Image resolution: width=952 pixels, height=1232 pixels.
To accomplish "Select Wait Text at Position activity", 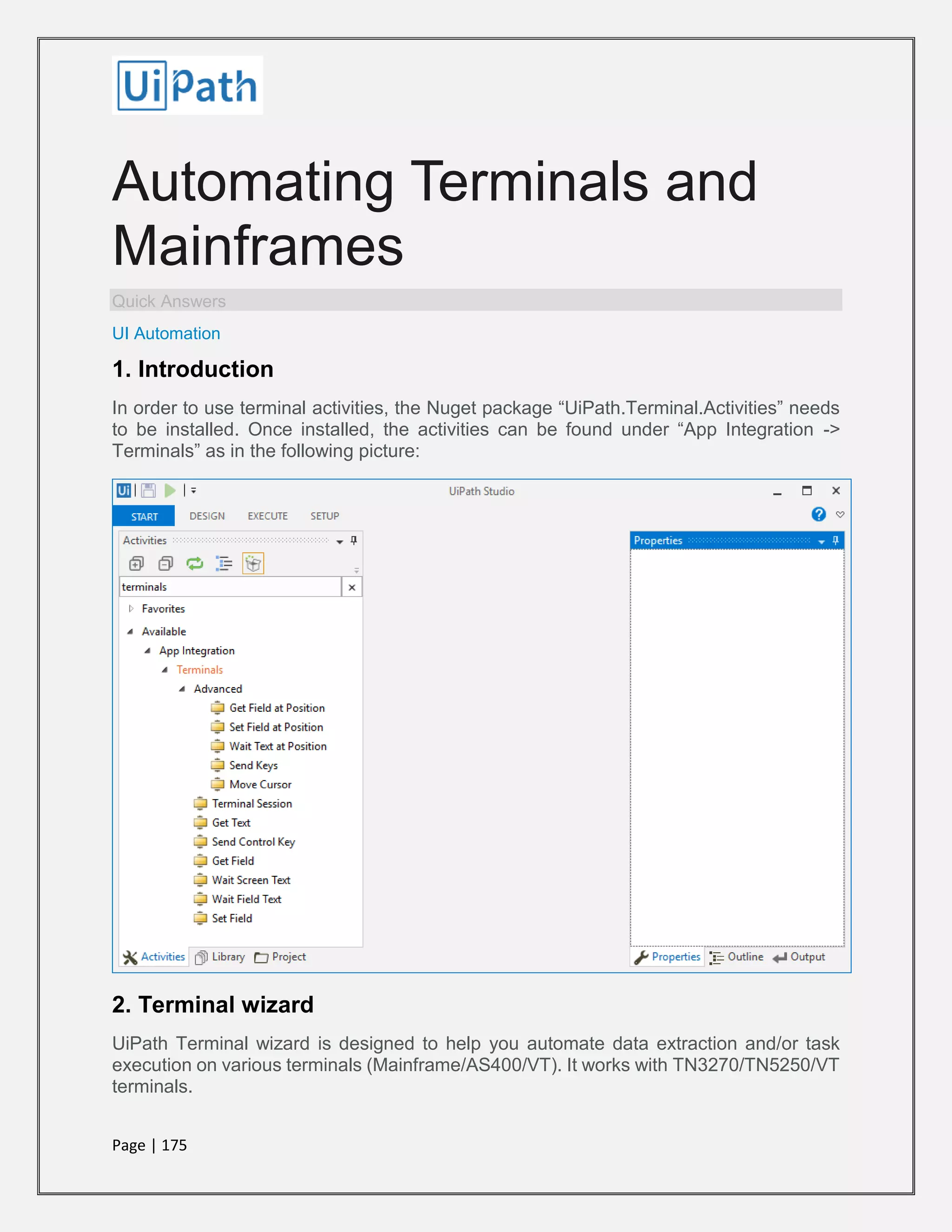I will pos(269,746).
